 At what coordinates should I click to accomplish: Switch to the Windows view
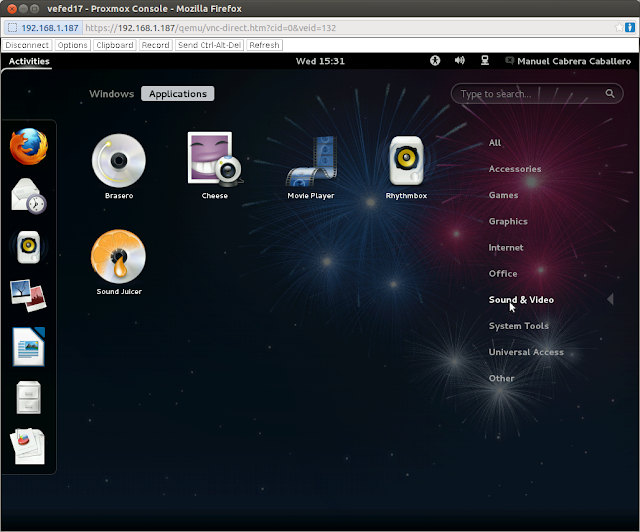(x=111, y=93)
